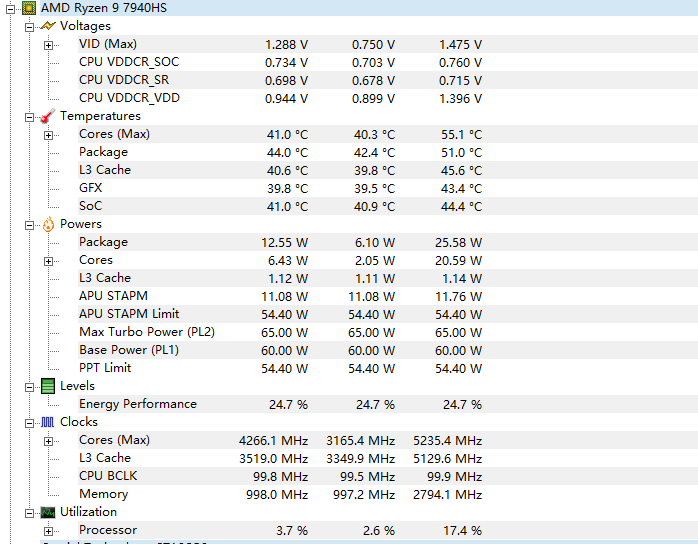The height and width of the screenshot is (544, 698).
Task: Click the Utilization graph icon
Action: pos(48,512)
